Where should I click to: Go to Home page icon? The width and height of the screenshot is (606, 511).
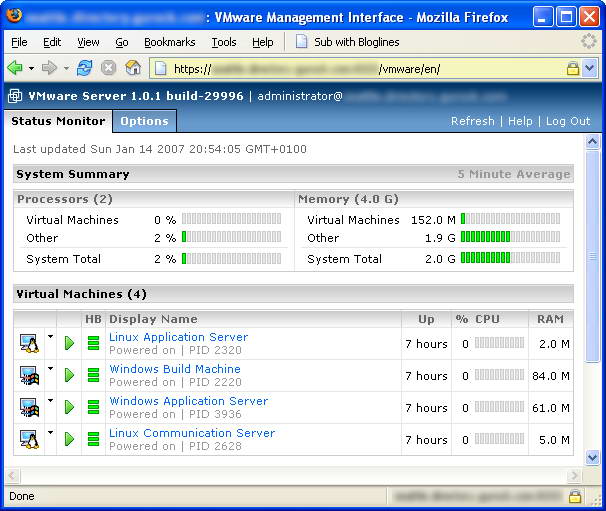click(133, 68)
